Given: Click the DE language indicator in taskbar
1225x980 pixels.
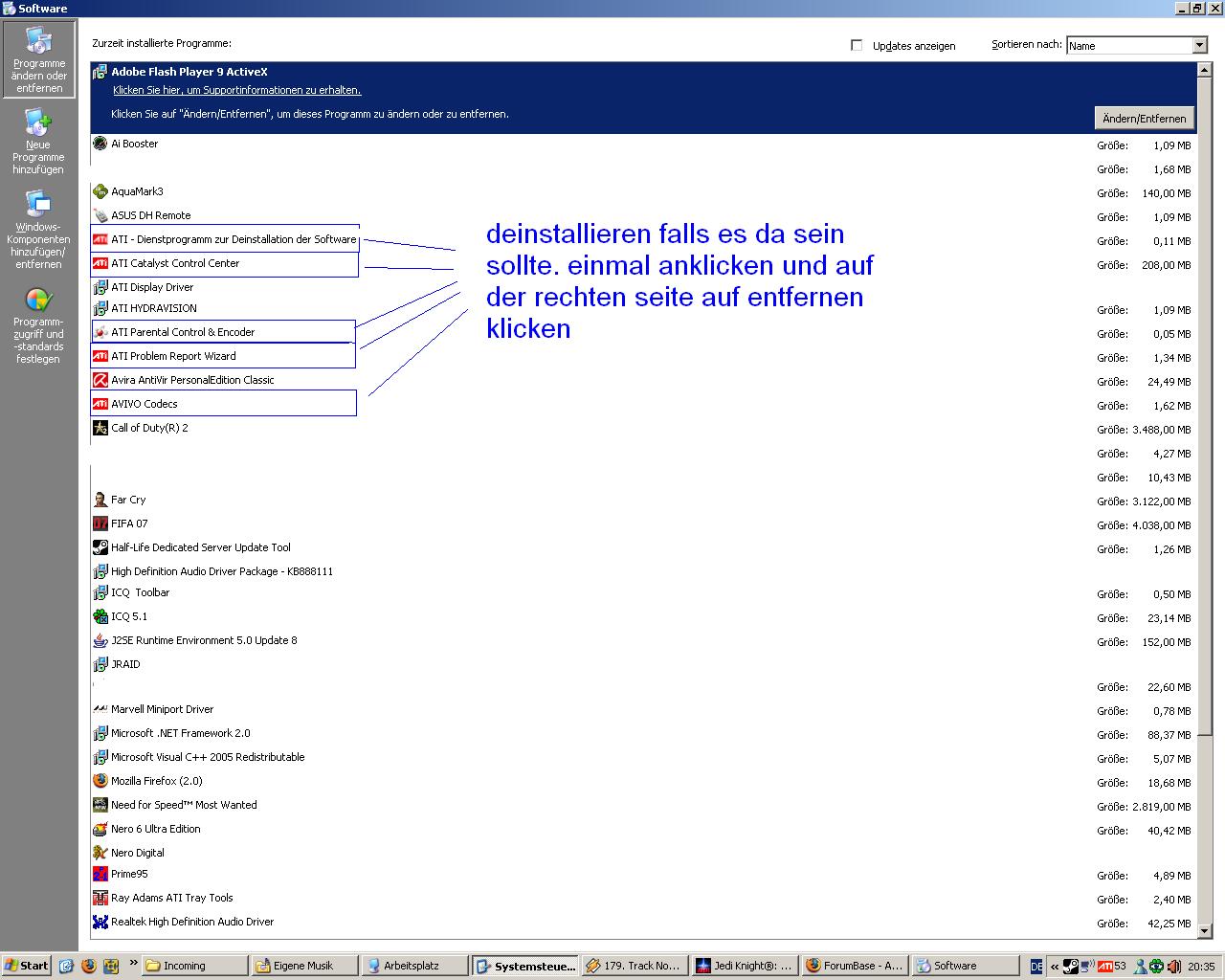Looking at the screenshot, I should (x=1036, y=967).
